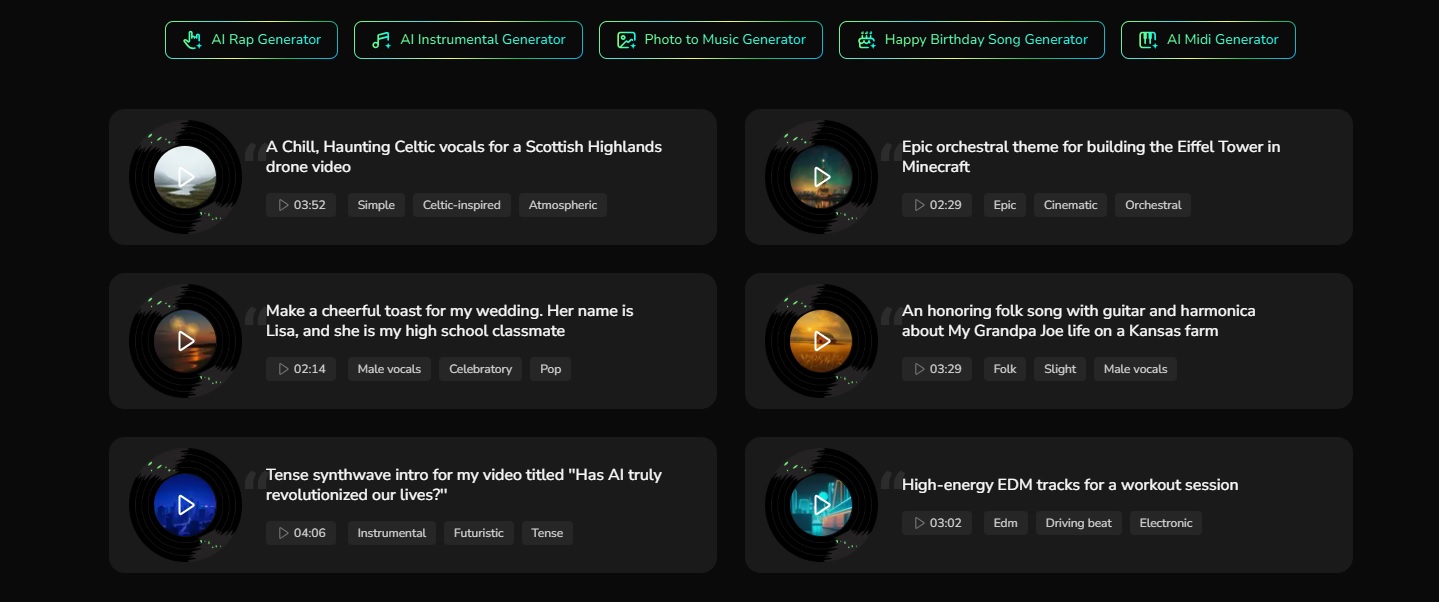Select the Driving beat tag

pos(1078,523)
